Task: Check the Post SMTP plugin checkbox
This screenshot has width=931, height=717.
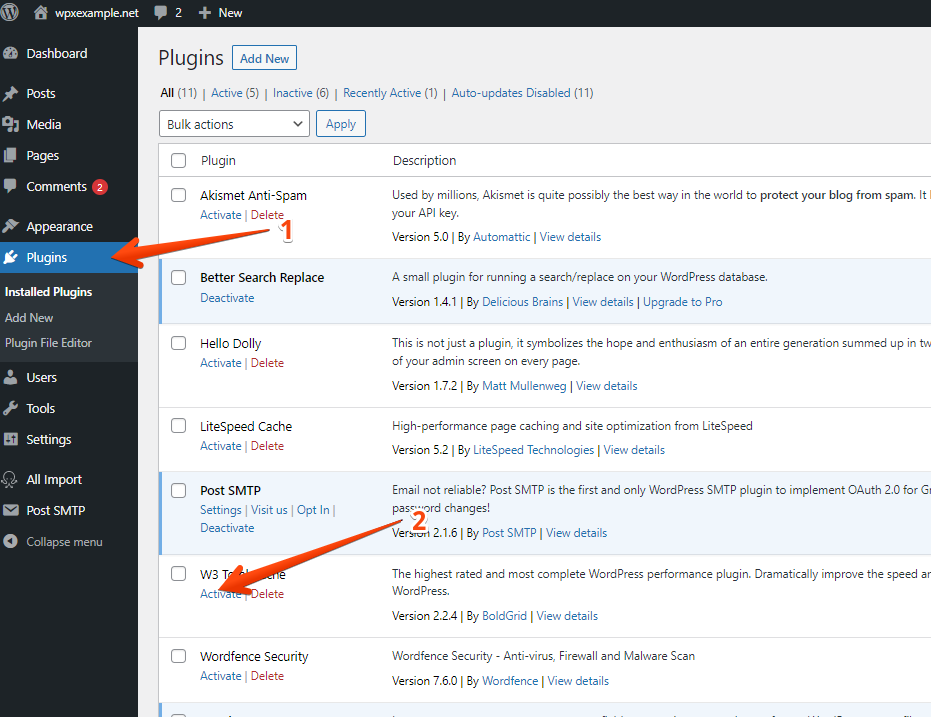Action: (x=179, y=490)
